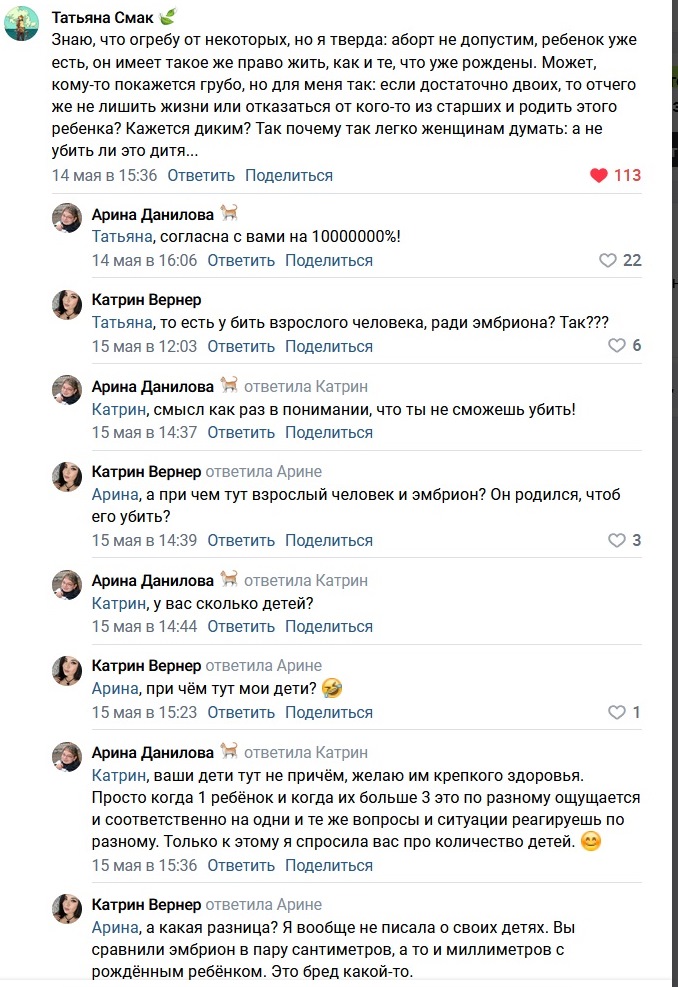
Task: Click the "Татьяна" mention in the 16:06 comment
Action: (120, 237)
